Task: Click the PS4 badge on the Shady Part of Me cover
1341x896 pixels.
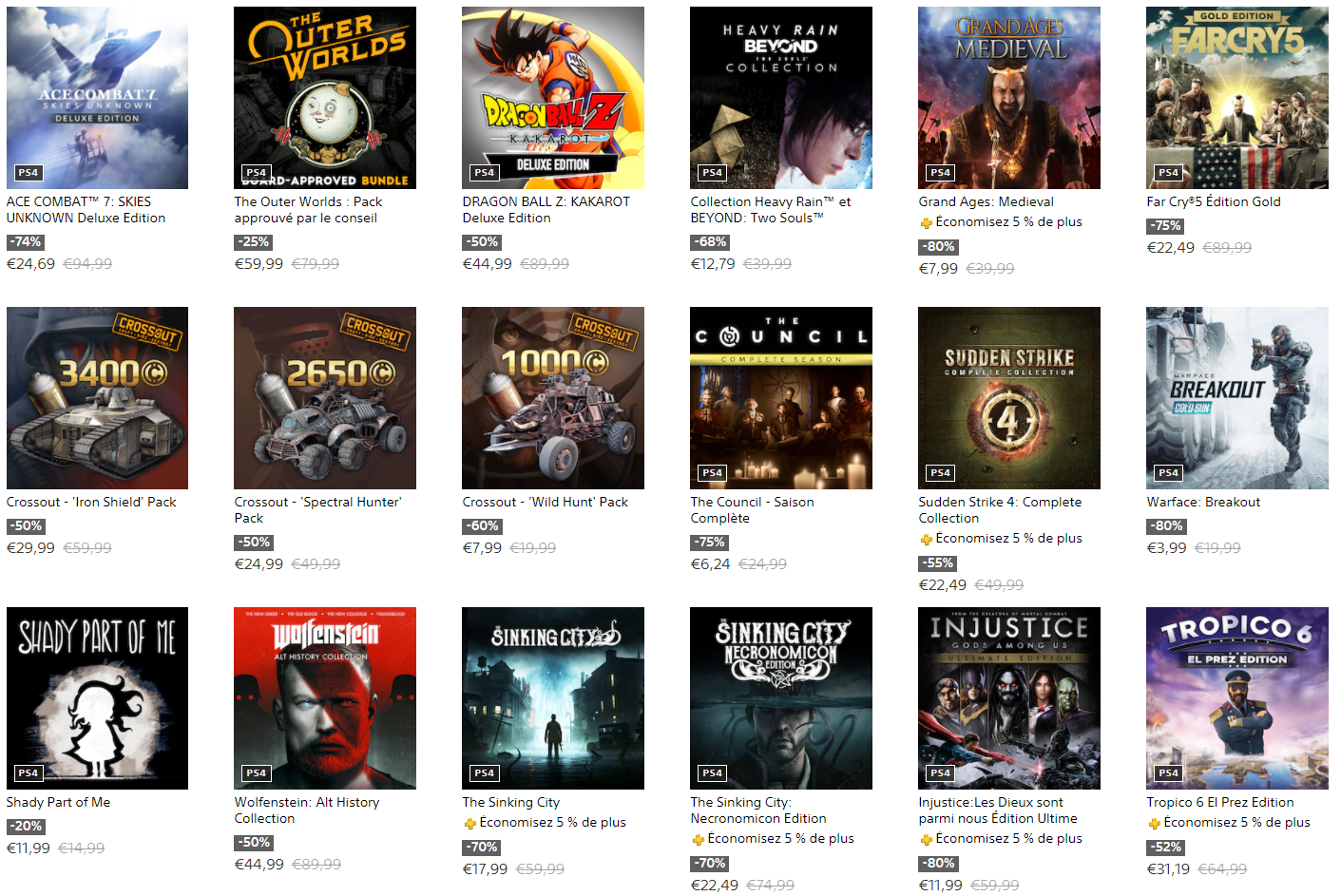Action: pyautogui.click(x=28, y=773)
